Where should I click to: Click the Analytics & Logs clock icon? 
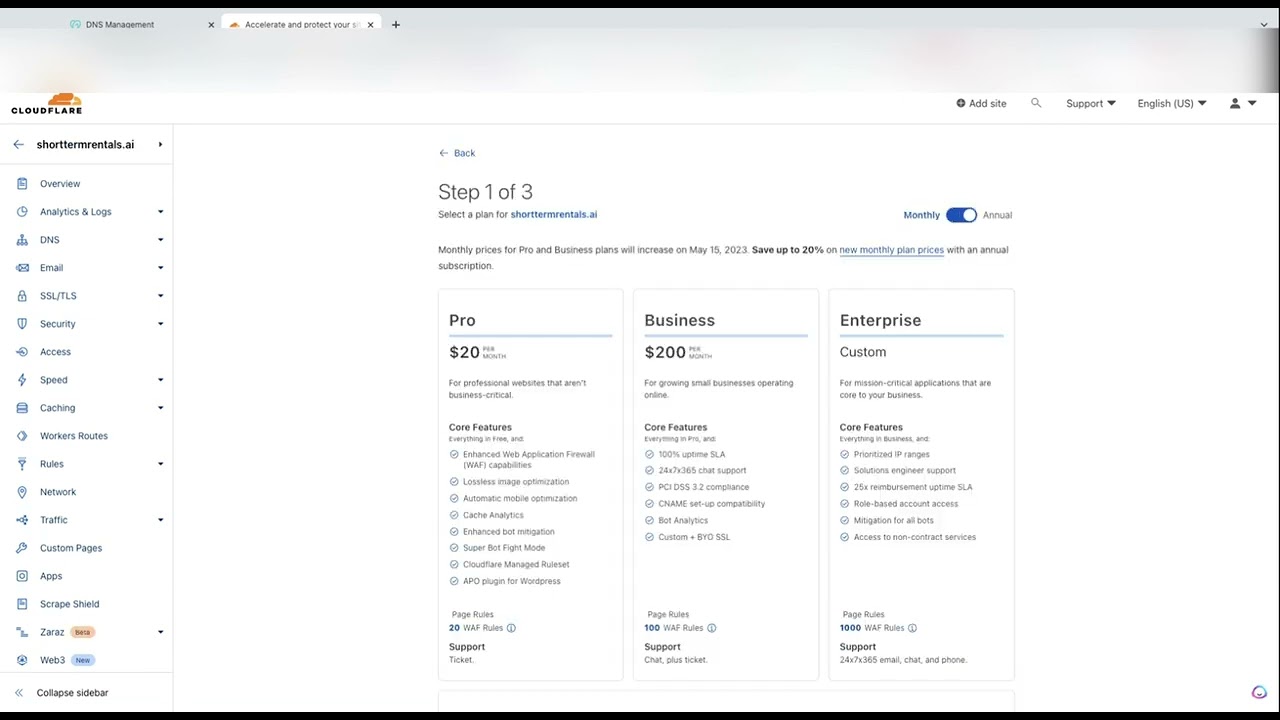click(22, 212)
